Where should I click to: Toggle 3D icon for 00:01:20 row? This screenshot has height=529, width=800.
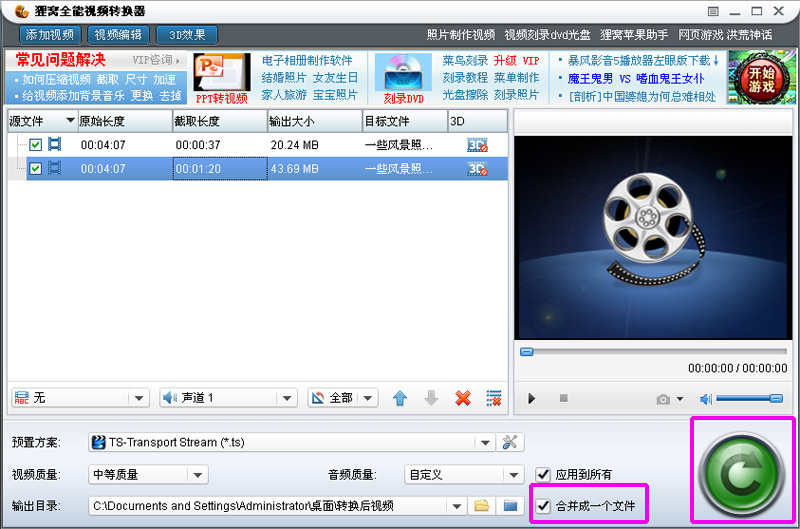click(x=478, y=169)
